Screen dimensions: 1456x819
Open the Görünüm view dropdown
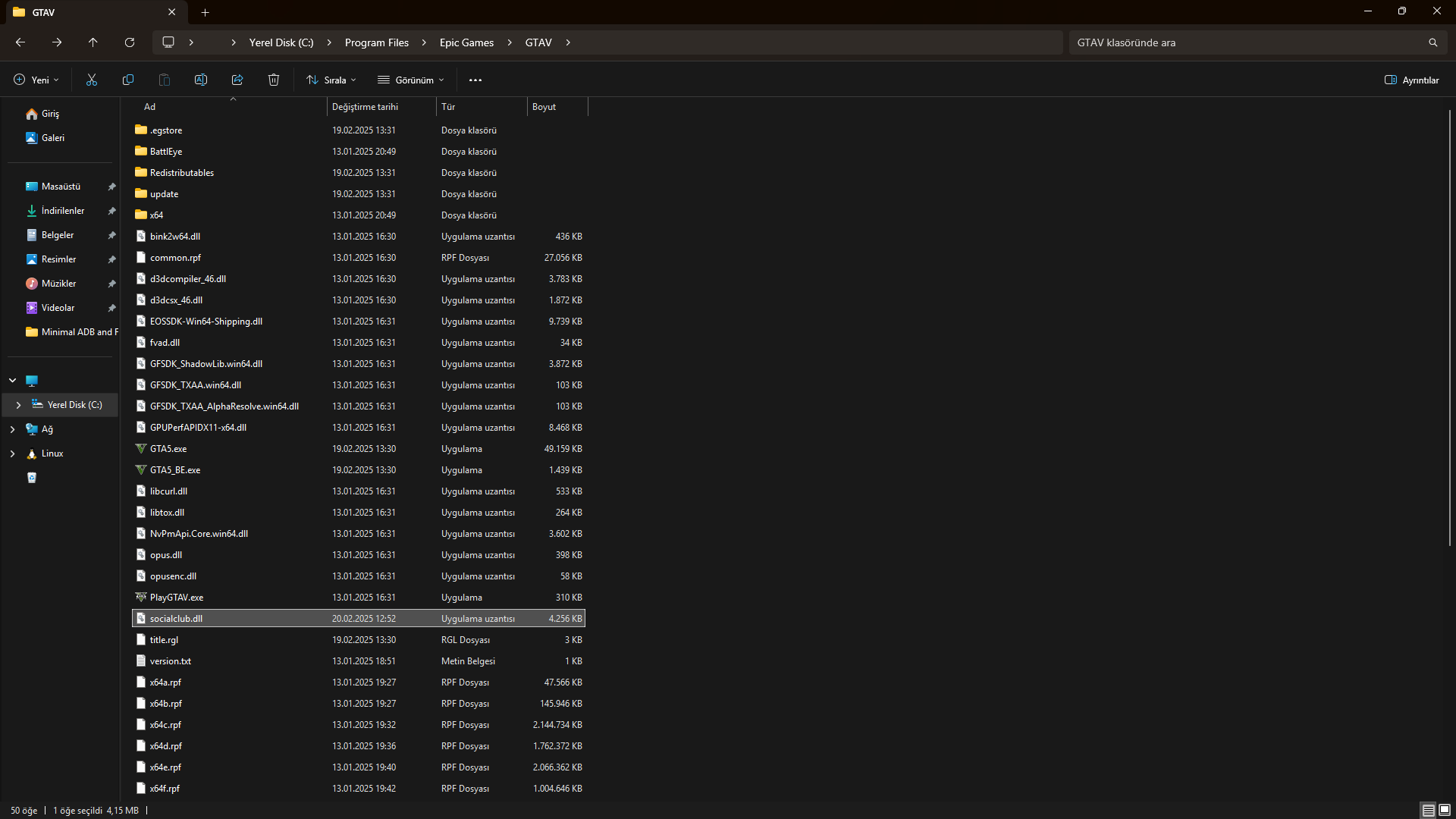[x=411, y=80]
